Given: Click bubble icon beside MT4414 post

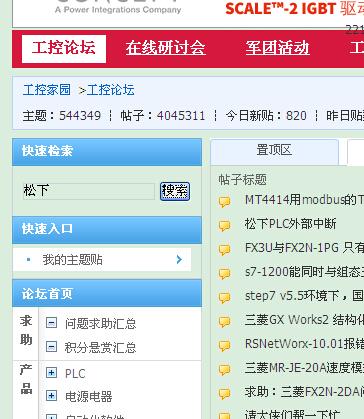Looking at the screenshot, I should point(225,201).
